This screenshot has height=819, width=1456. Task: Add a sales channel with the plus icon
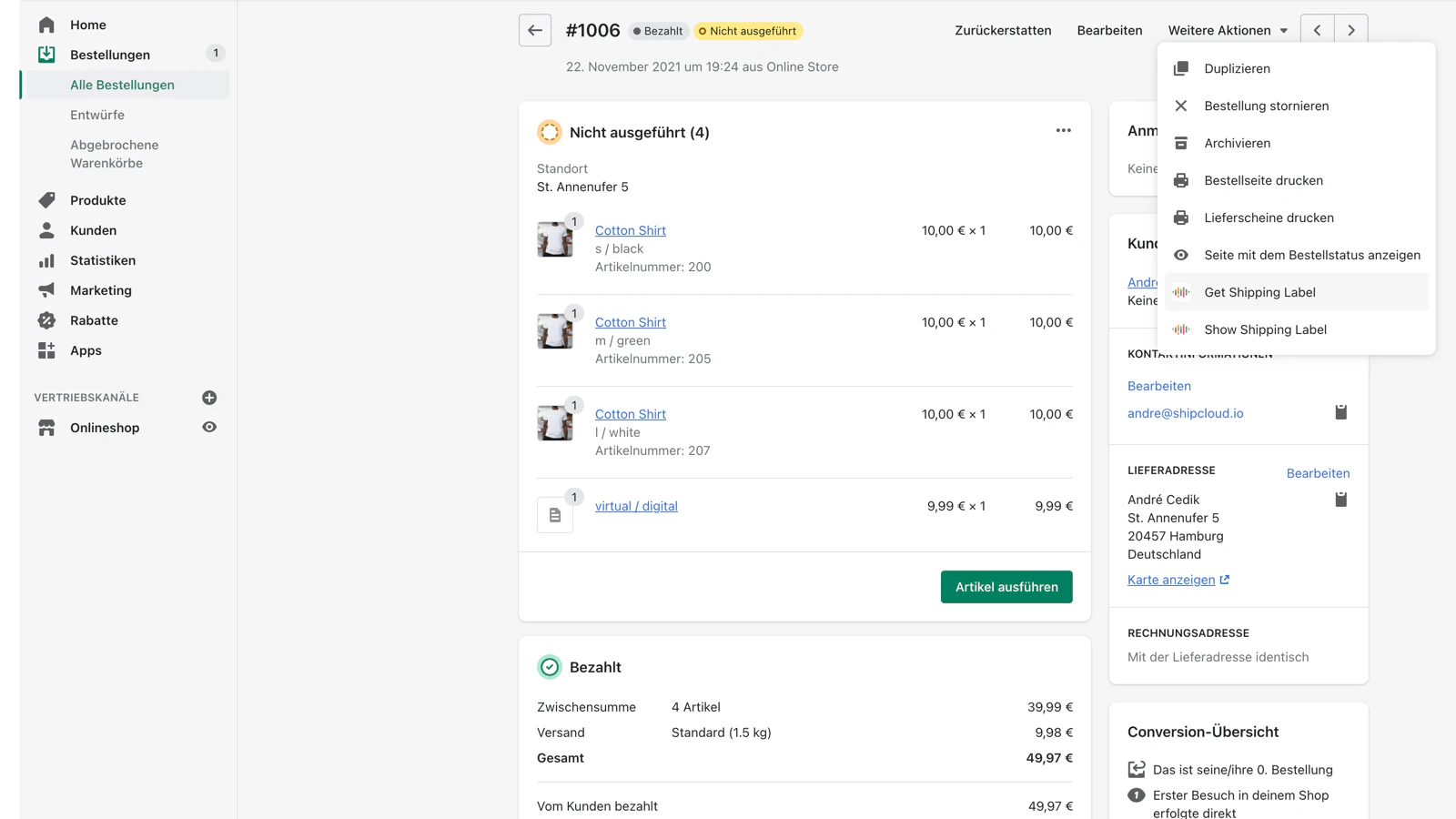pyautogui.click(x=209, y=397)
